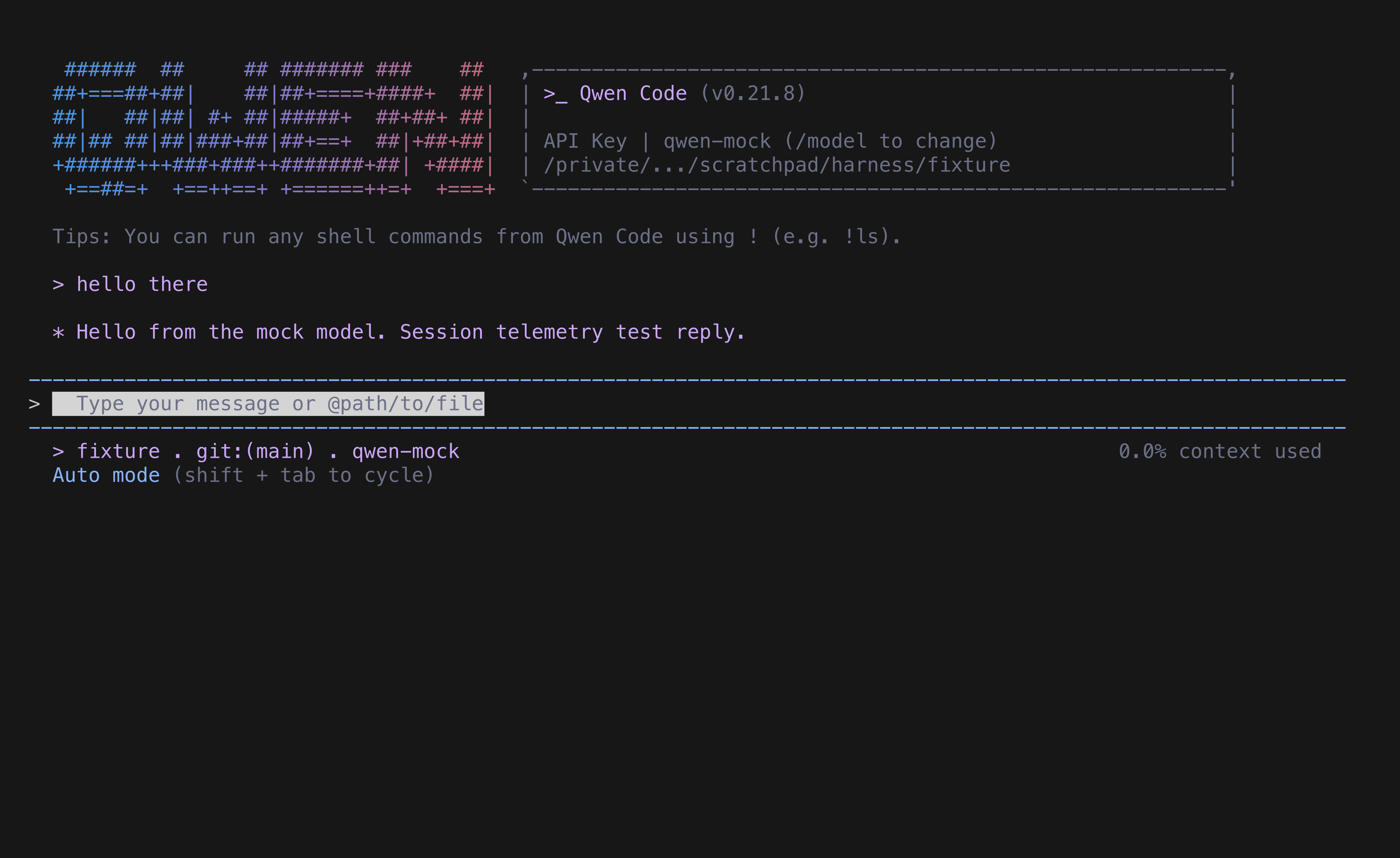Viewport: 1400px width, 858px height.
Task: Click the > symbol before 'fixture' in footer
Action: pos(58,451)
